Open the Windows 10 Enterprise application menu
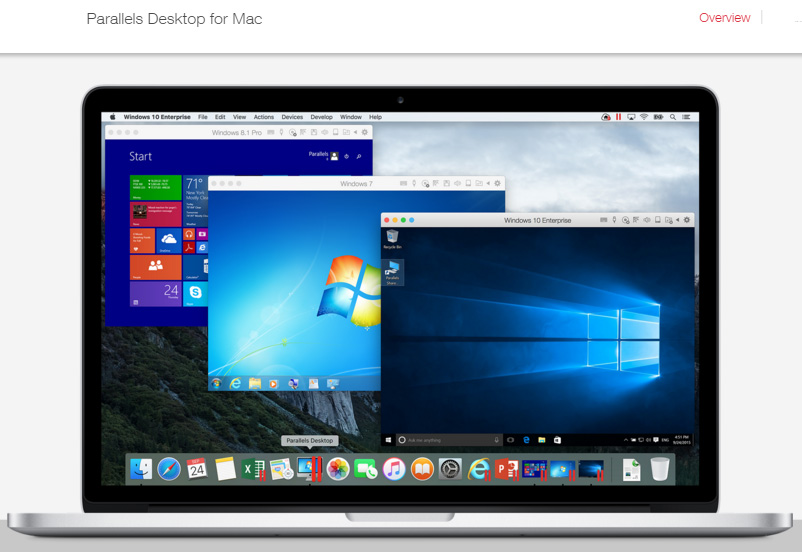Viewport: 802px width, 552px height. click(157, 117)
